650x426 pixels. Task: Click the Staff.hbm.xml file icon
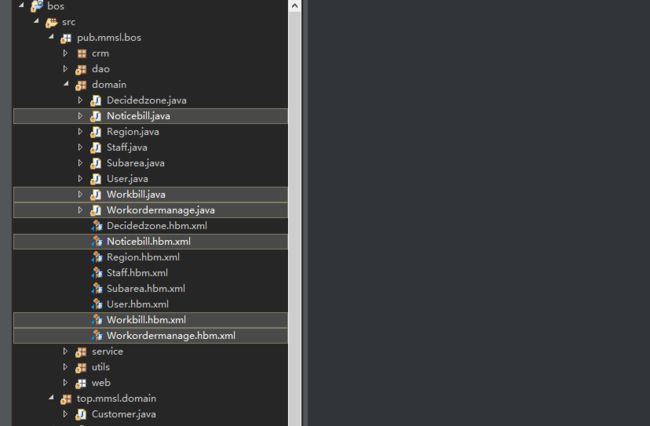[97, 273]
